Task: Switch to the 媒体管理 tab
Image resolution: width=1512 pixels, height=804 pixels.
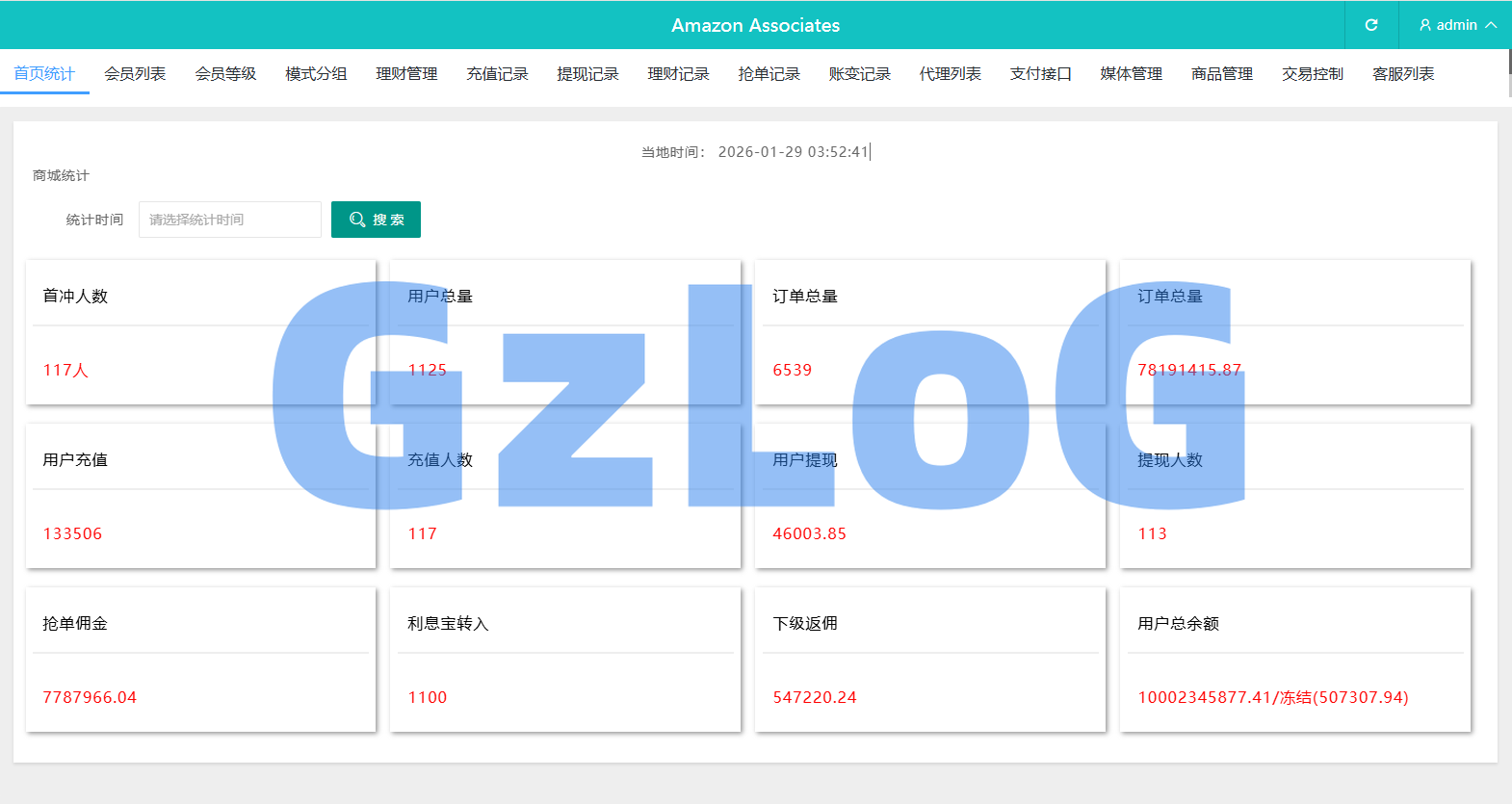Action: coord(1131,74)
